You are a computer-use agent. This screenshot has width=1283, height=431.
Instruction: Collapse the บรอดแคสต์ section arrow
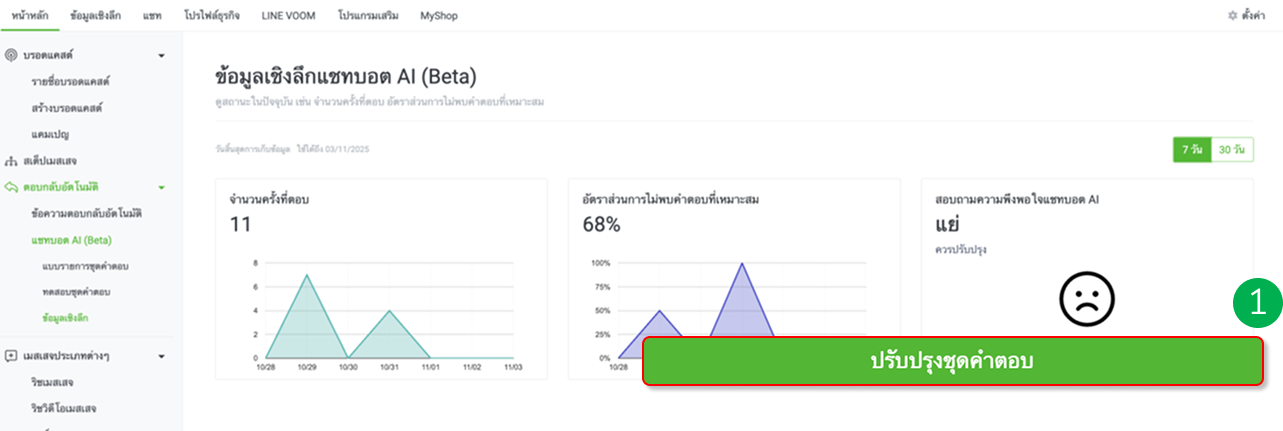161,55
